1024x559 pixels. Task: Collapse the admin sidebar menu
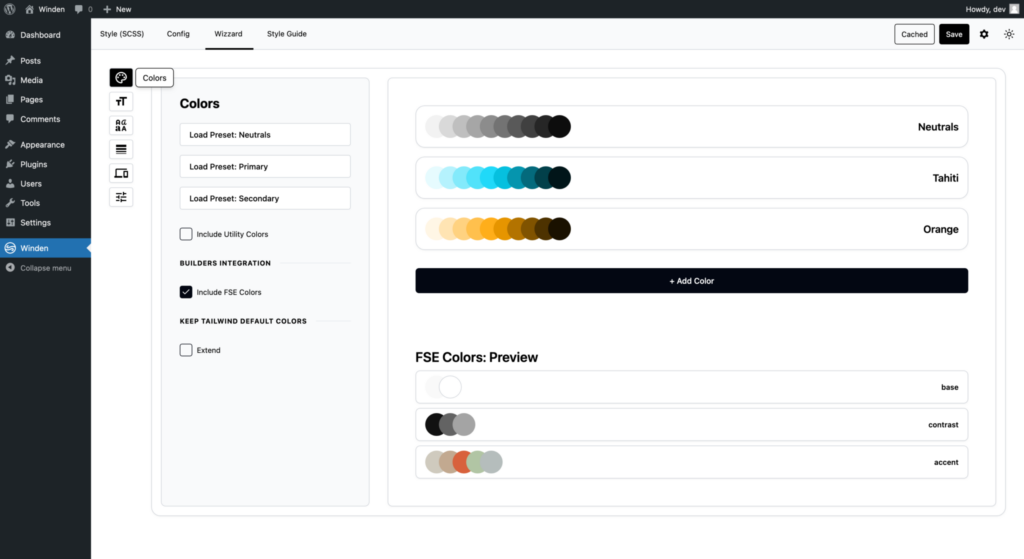coord(45,268)
